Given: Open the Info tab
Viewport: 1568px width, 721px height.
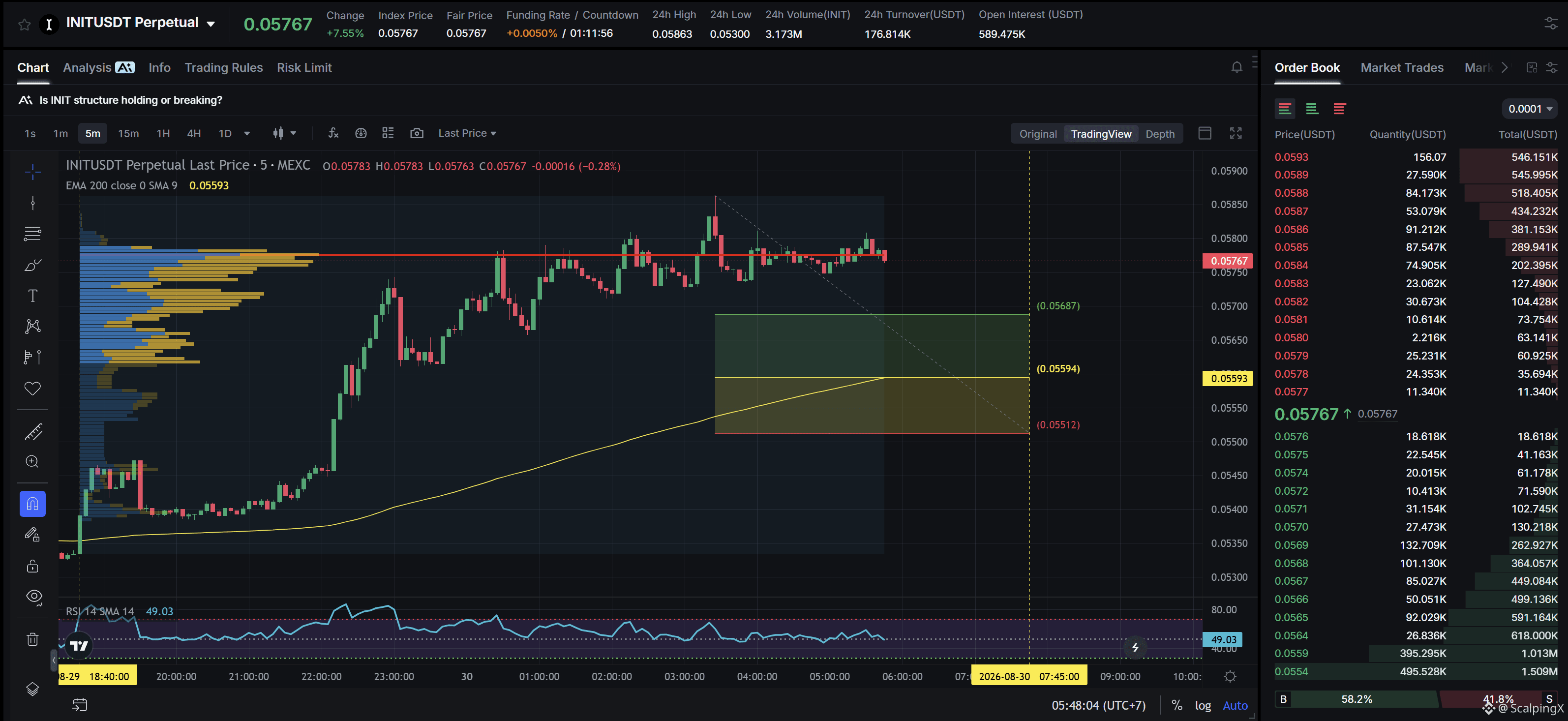Looking at the screenshot, I should (159, 67).
